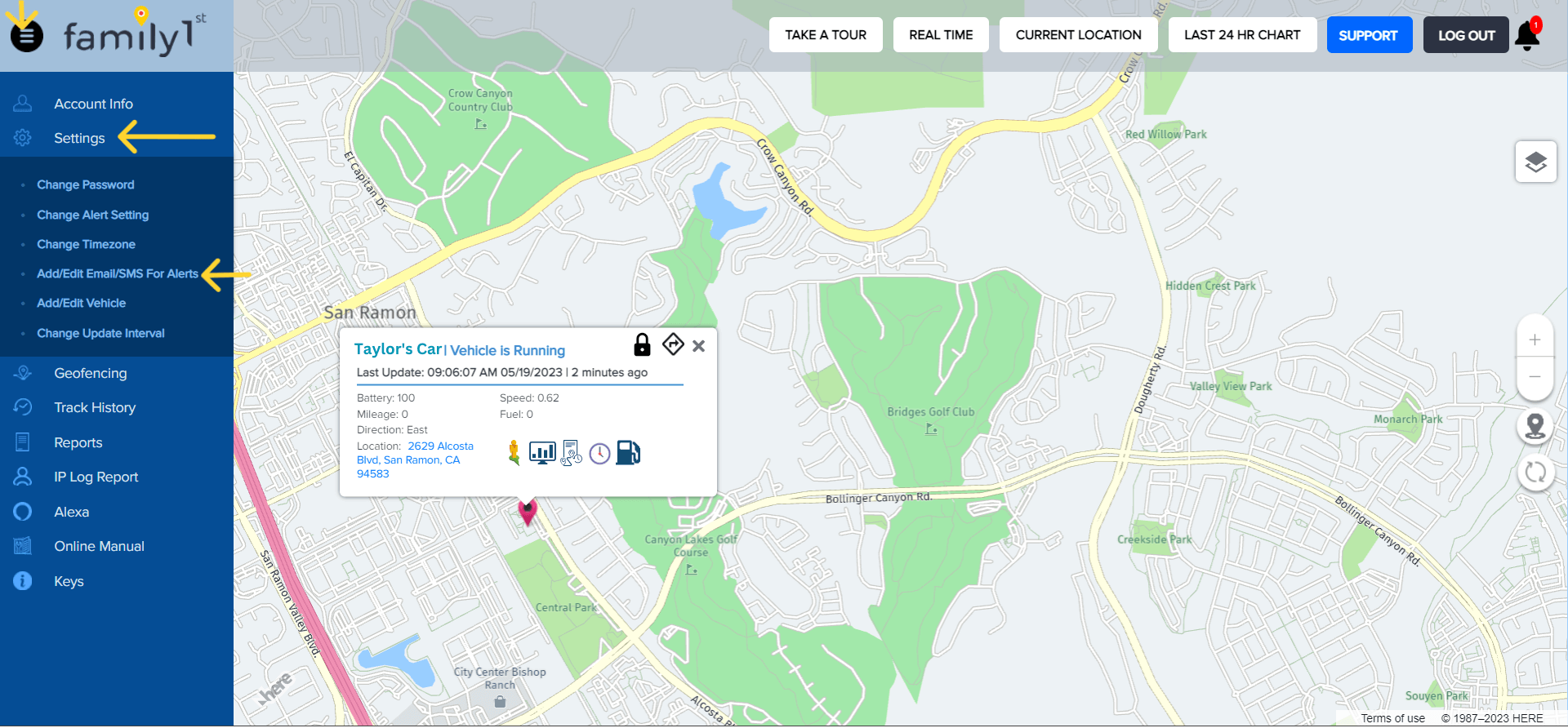1568x728 pixels.
Task: Click the LAST 24 HR CHART button
Action: click(1241, 35)
